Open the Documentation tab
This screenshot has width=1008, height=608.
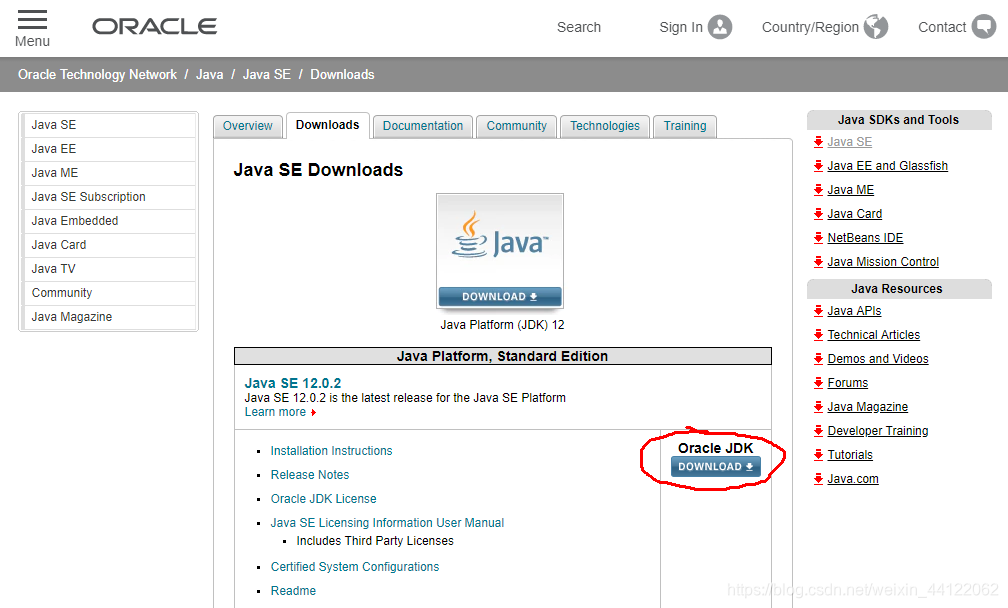click(x=422, y=126)
